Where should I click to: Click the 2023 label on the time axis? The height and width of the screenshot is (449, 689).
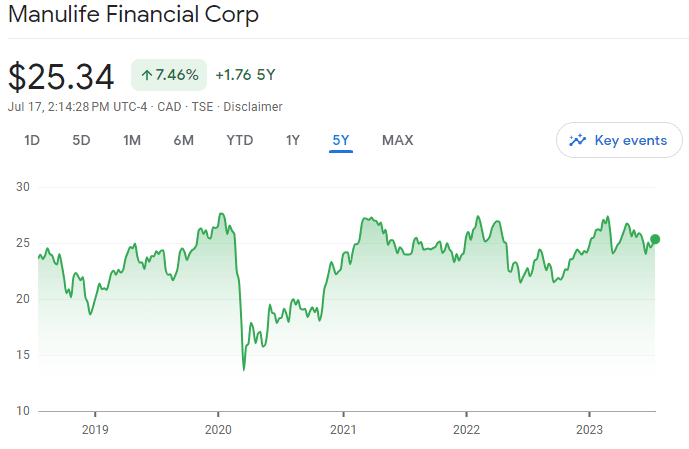click(589, 427)
